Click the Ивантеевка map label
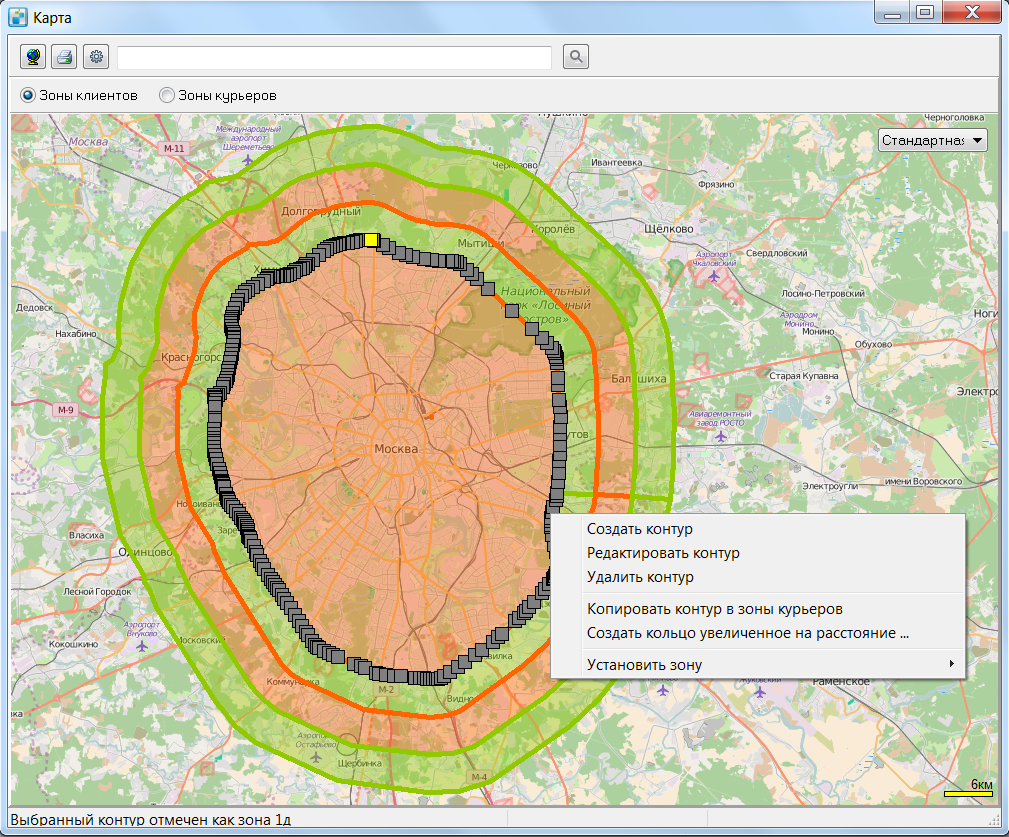 [616, 163]
